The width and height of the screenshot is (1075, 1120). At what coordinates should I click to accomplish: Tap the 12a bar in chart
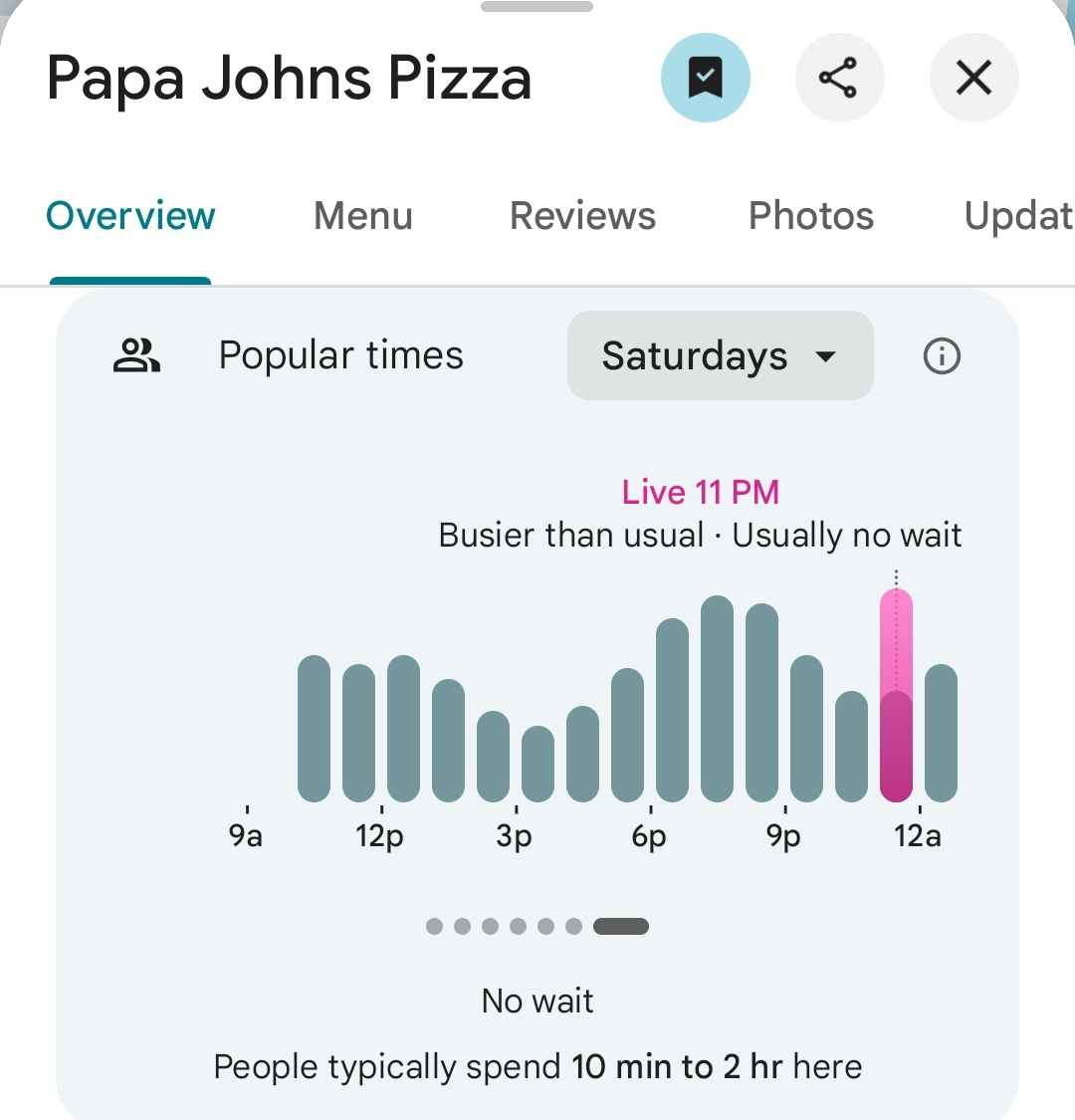click(941, 733)
